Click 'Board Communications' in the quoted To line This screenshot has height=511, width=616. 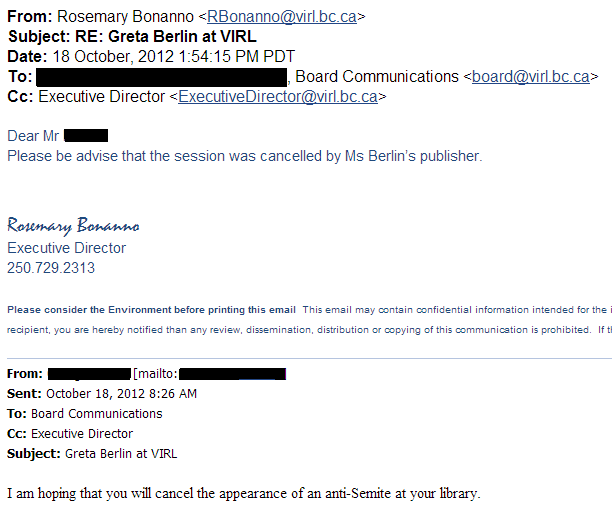[97, 414]
